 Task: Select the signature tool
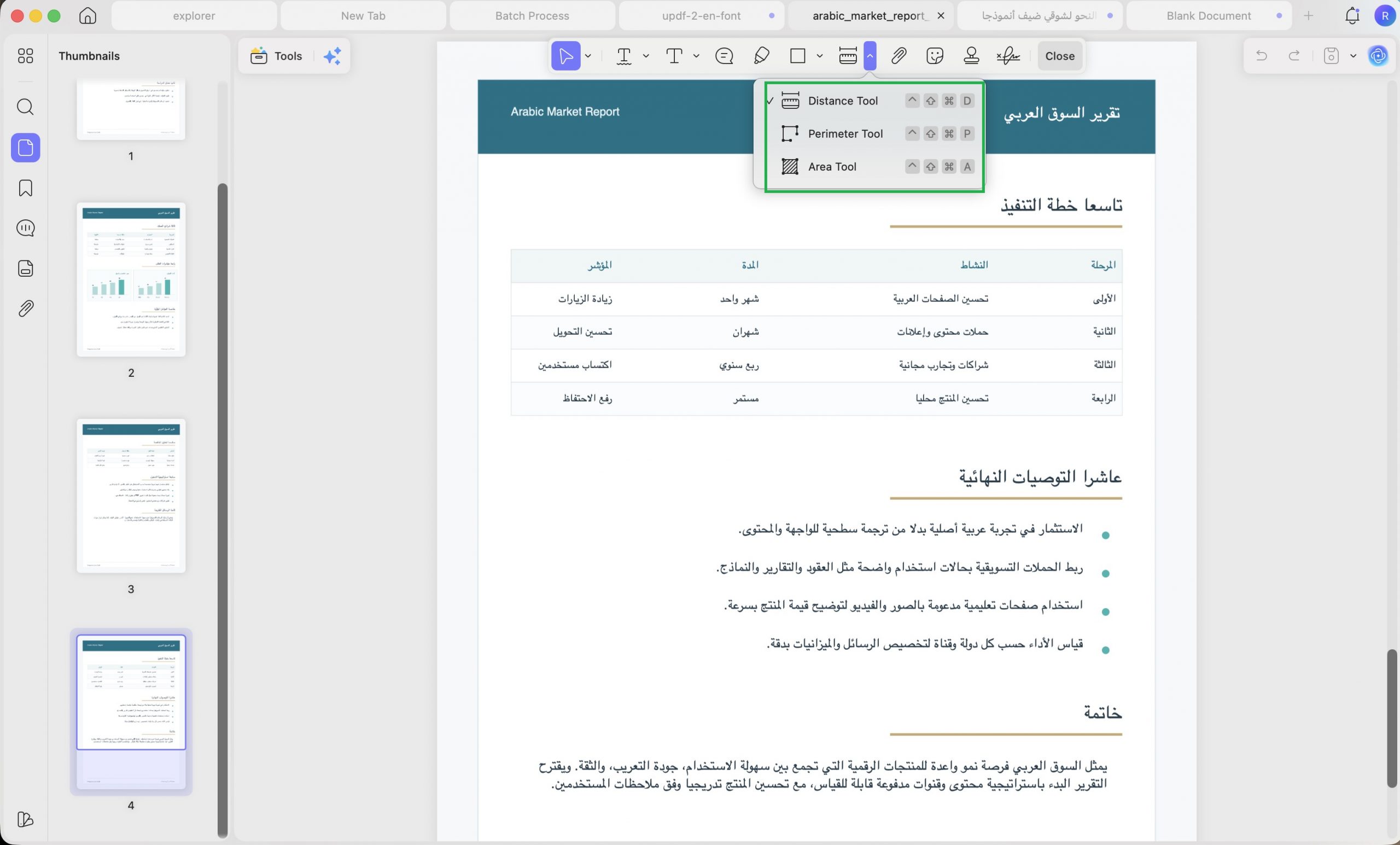[x=1008, y=56]
